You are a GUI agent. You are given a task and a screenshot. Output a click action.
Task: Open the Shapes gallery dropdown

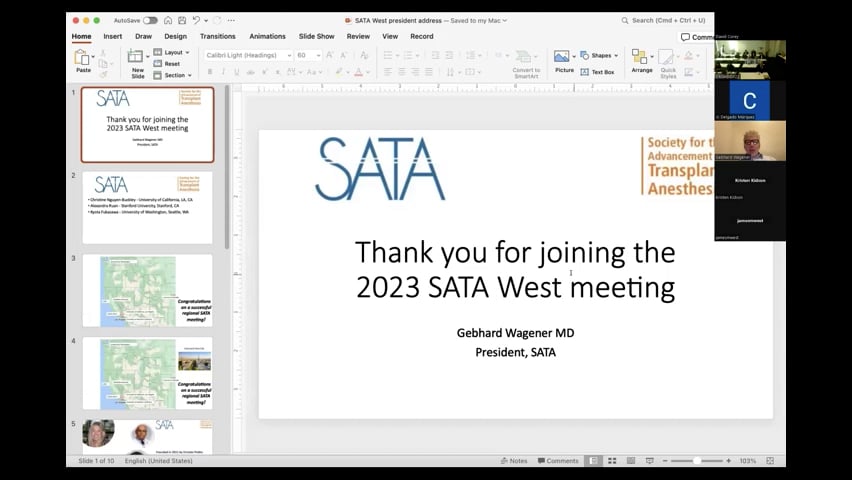(599, 55)
